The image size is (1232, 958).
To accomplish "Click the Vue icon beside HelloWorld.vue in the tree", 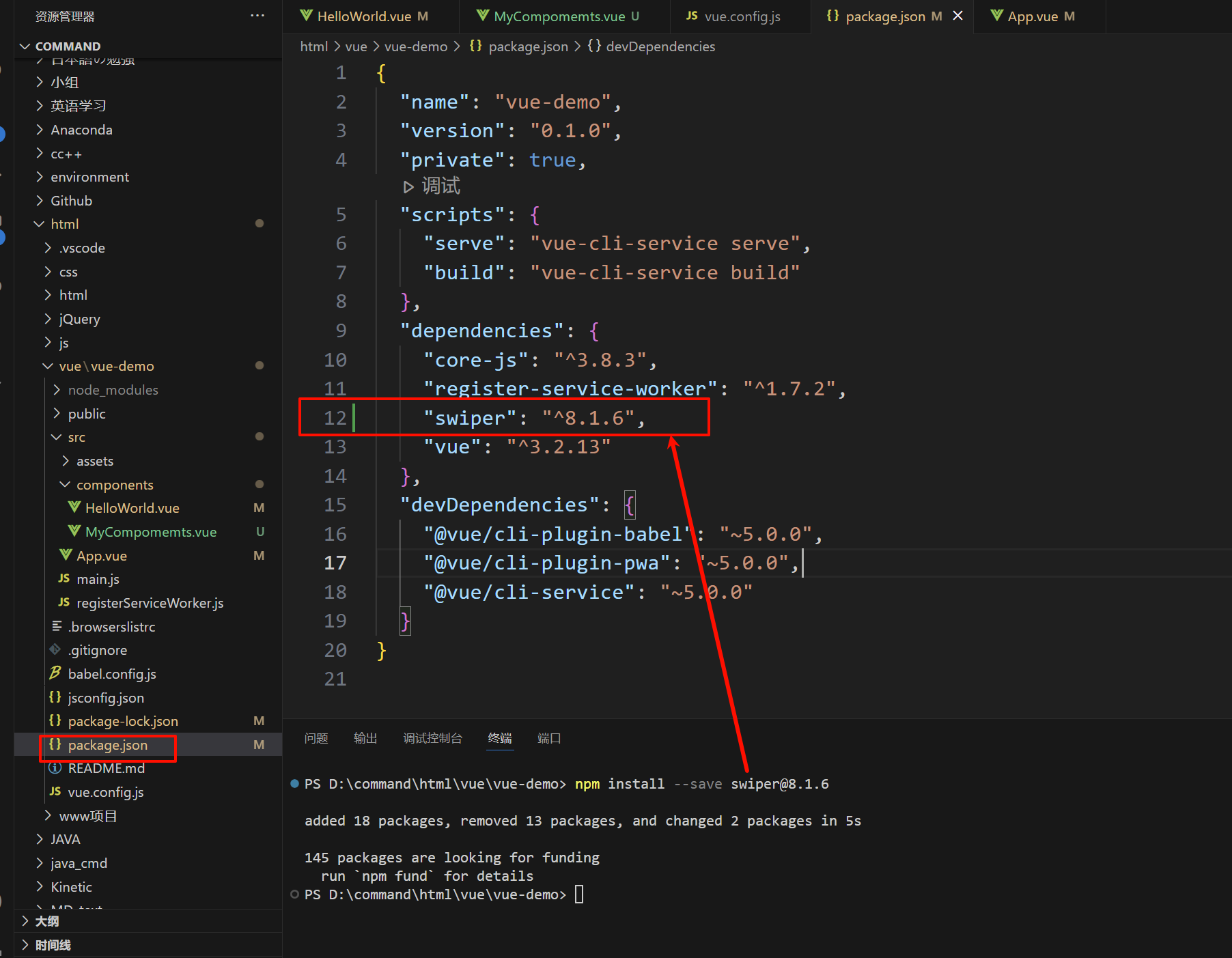I will (74, 507).
